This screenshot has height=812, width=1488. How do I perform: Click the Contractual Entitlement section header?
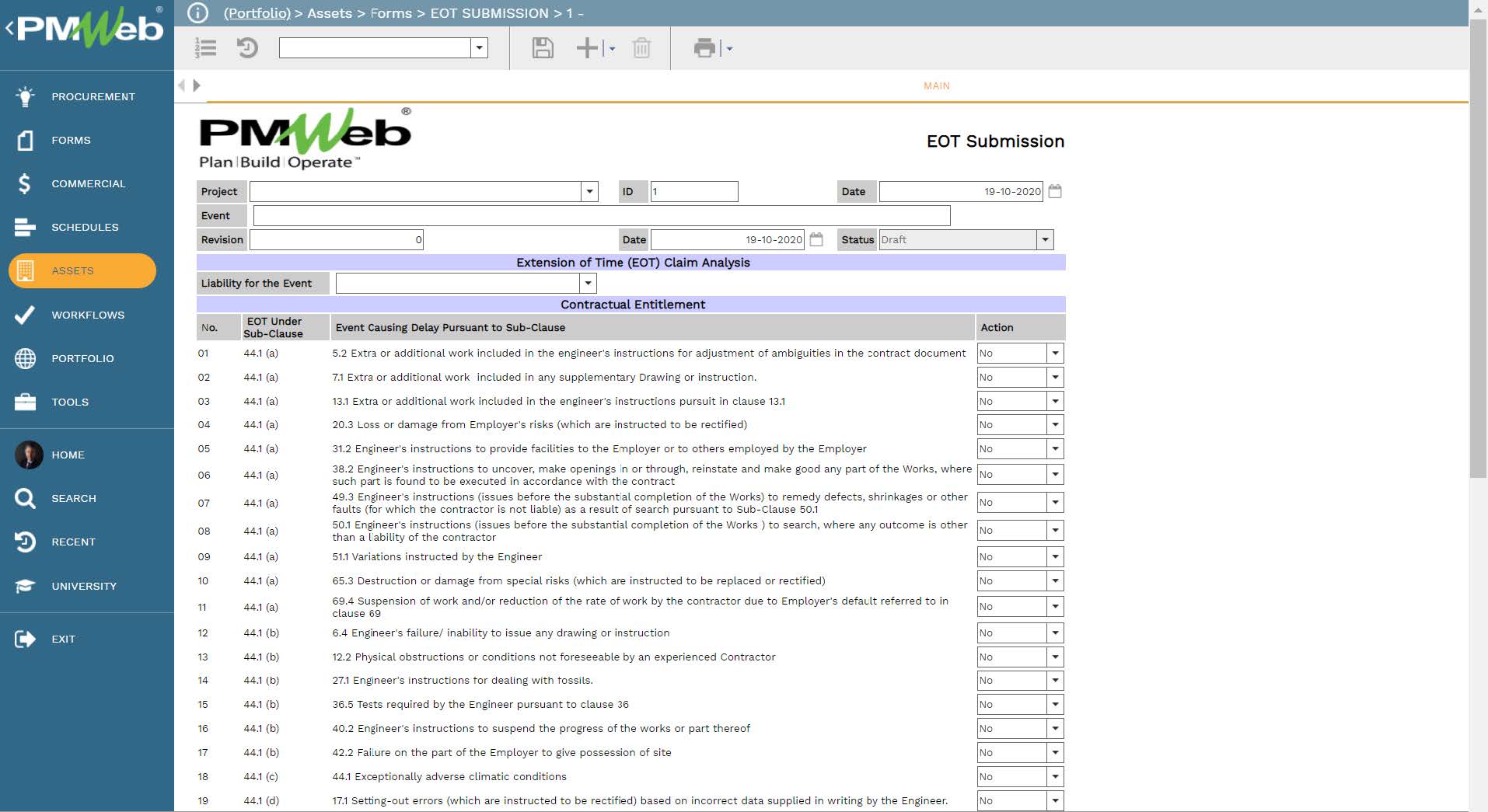coord(631,305)
